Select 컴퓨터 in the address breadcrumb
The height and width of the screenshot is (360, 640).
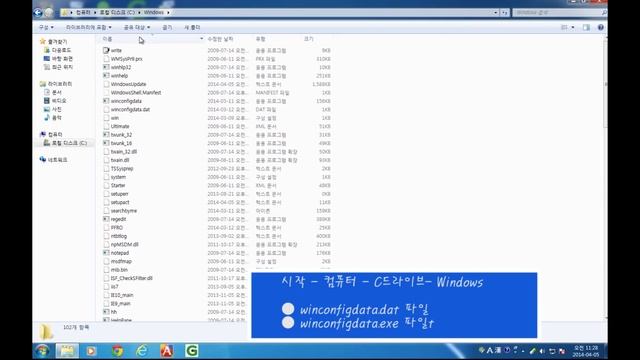pyautogui.click(x=83, y=13)
